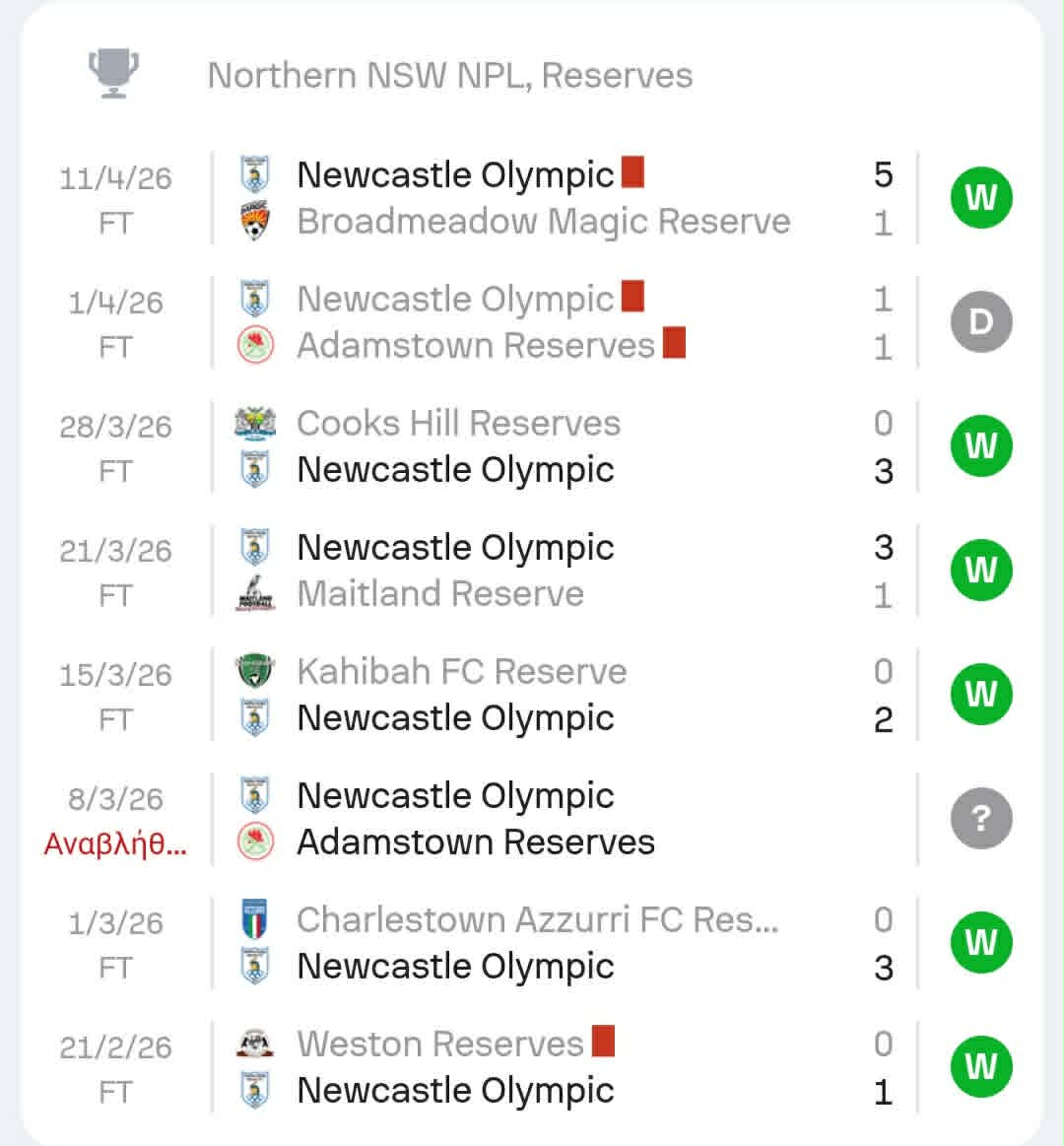Click the green W badge for 11/4/26

980,198
